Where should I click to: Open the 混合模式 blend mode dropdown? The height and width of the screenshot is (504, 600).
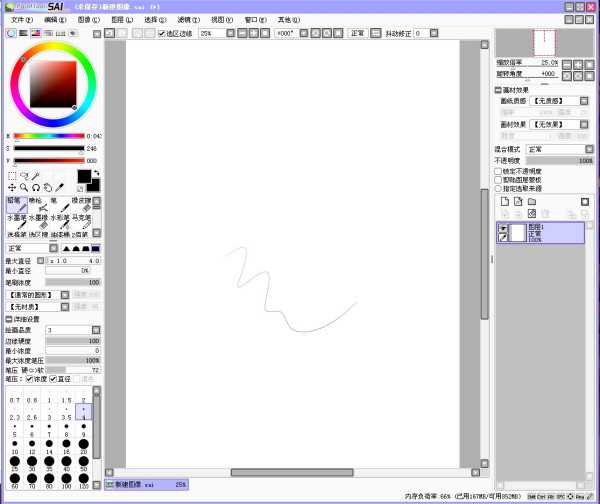[x=559, y=149]
